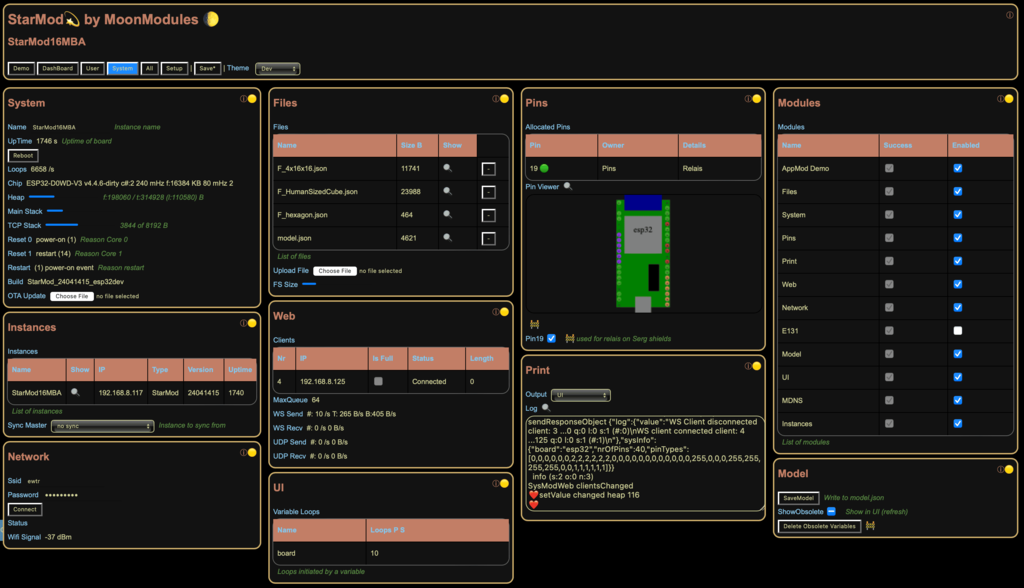The height and width of the screenshot is (588, 1024).
Task: Open Pin Viewer magnifier icon
Action: click(568, 186)
